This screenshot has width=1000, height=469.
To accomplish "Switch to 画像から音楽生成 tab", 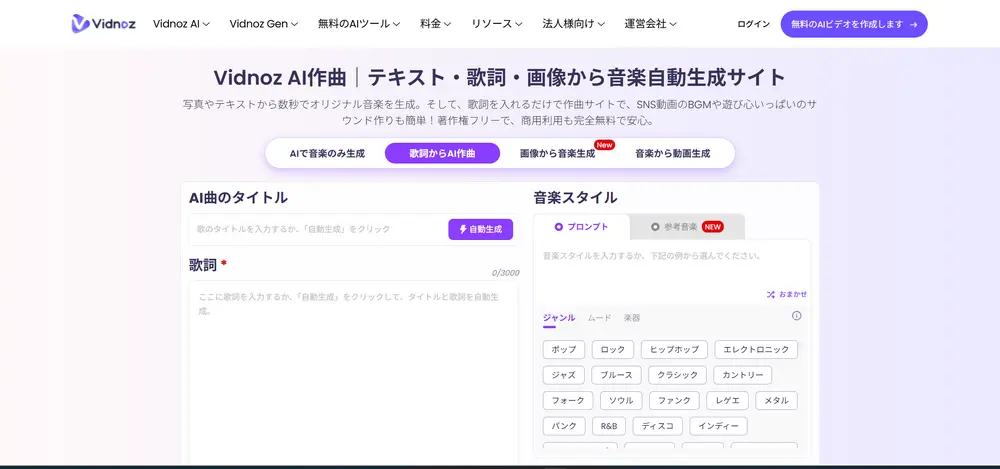I will point(557,153).
